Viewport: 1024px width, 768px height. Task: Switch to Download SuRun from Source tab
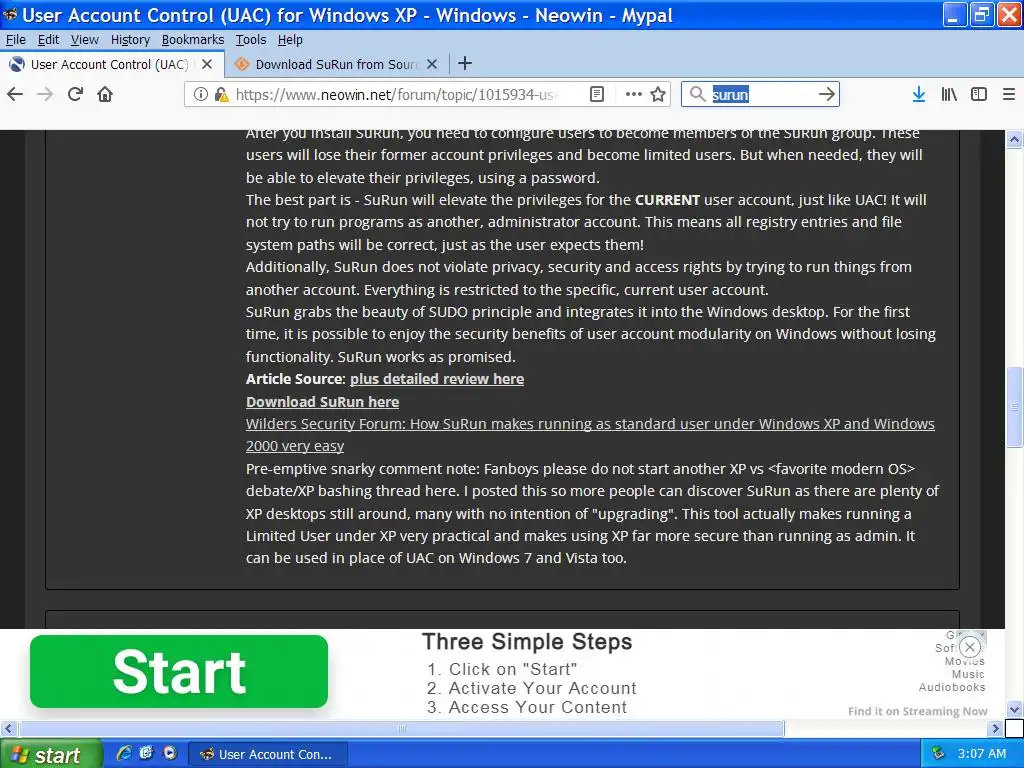pyautogui.click(x=336, y=64)
